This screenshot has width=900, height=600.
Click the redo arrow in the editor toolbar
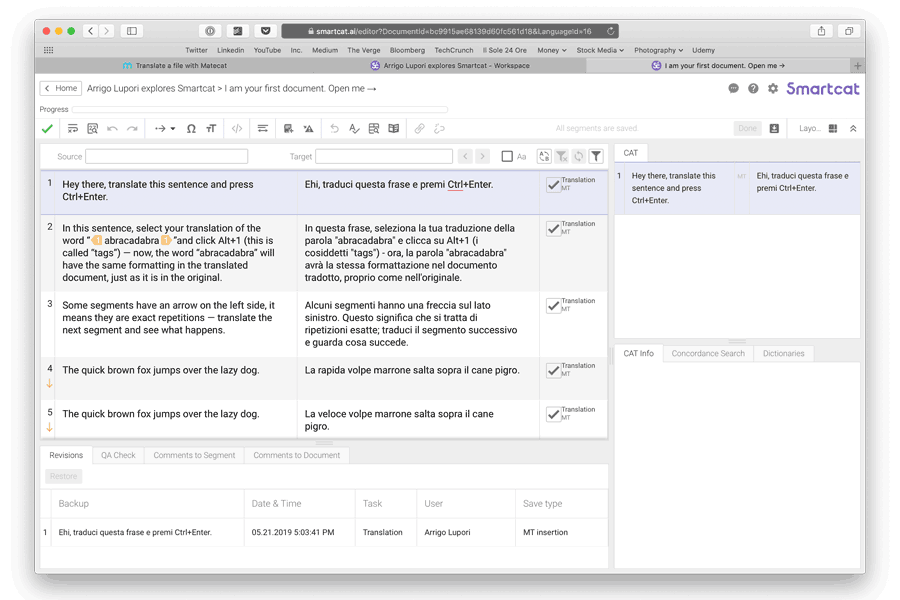[133, 129]
